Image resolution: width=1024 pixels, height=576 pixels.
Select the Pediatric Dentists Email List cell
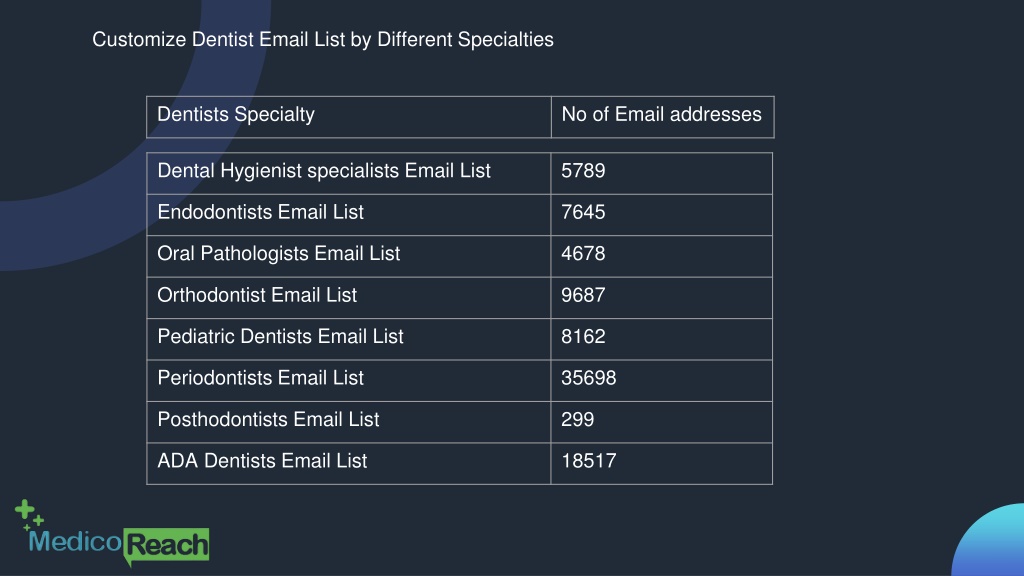[349, 339]
